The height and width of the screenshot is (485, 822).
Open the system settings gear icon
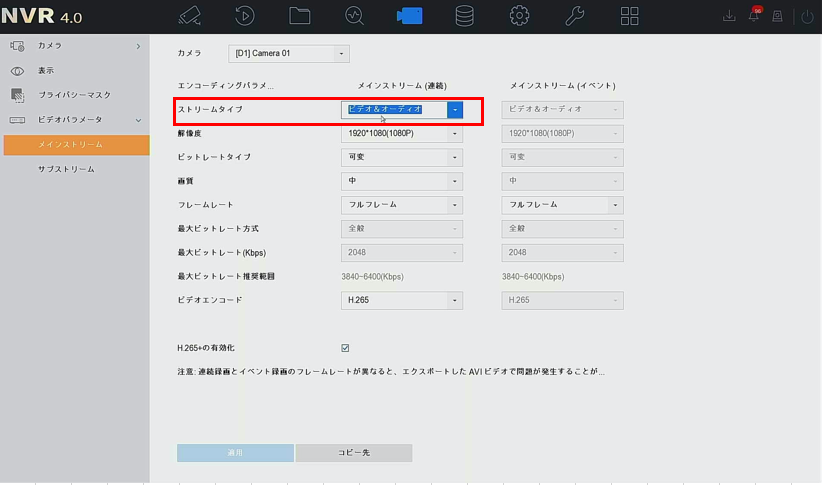pos(519,16)
